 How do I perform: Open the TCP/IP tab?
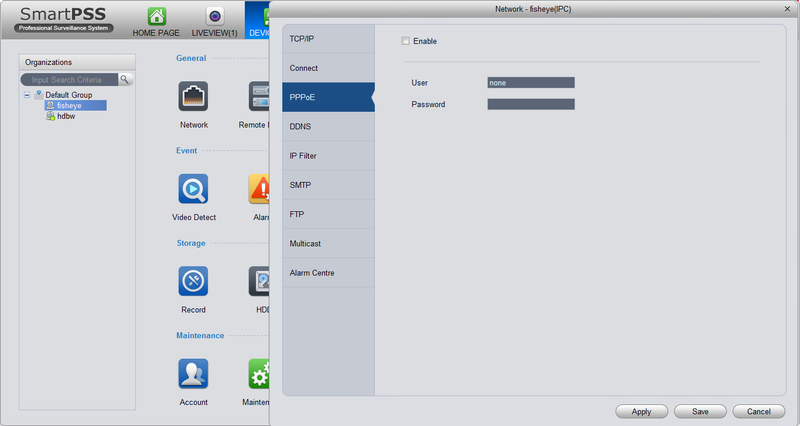pos(329,39)
